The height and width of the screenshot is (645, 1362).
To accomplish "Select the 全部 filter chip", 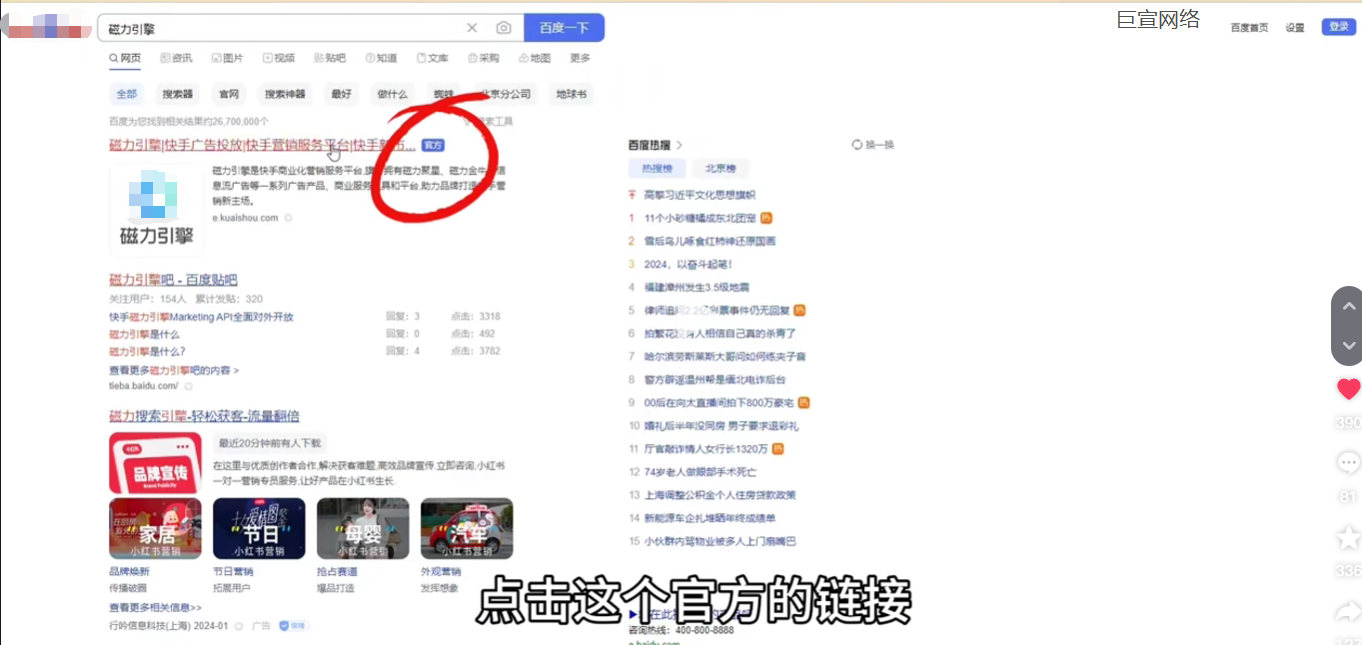I will (126, 94).
